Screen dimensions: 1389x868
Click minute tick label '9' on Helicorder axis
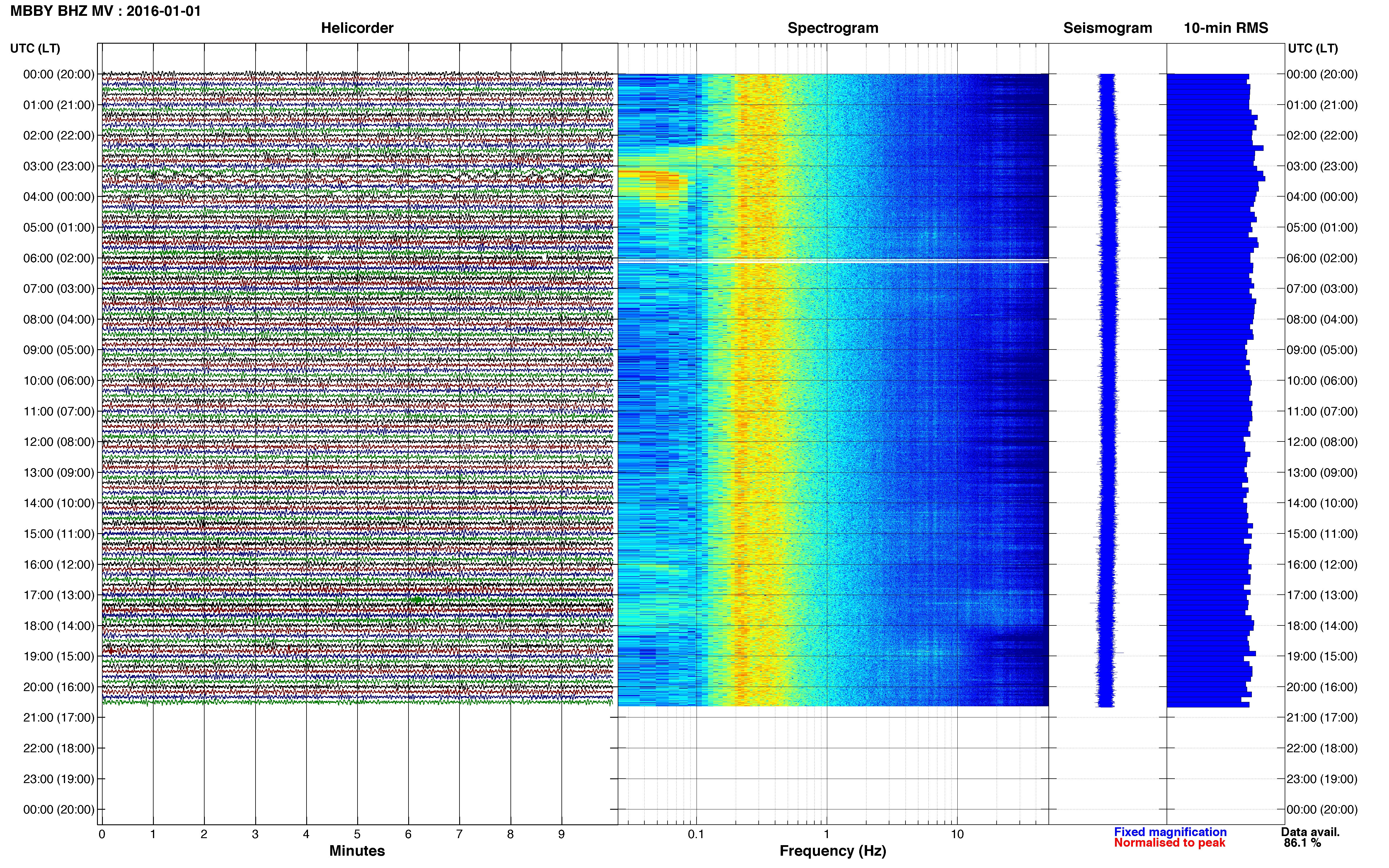[x=561, y=835]
